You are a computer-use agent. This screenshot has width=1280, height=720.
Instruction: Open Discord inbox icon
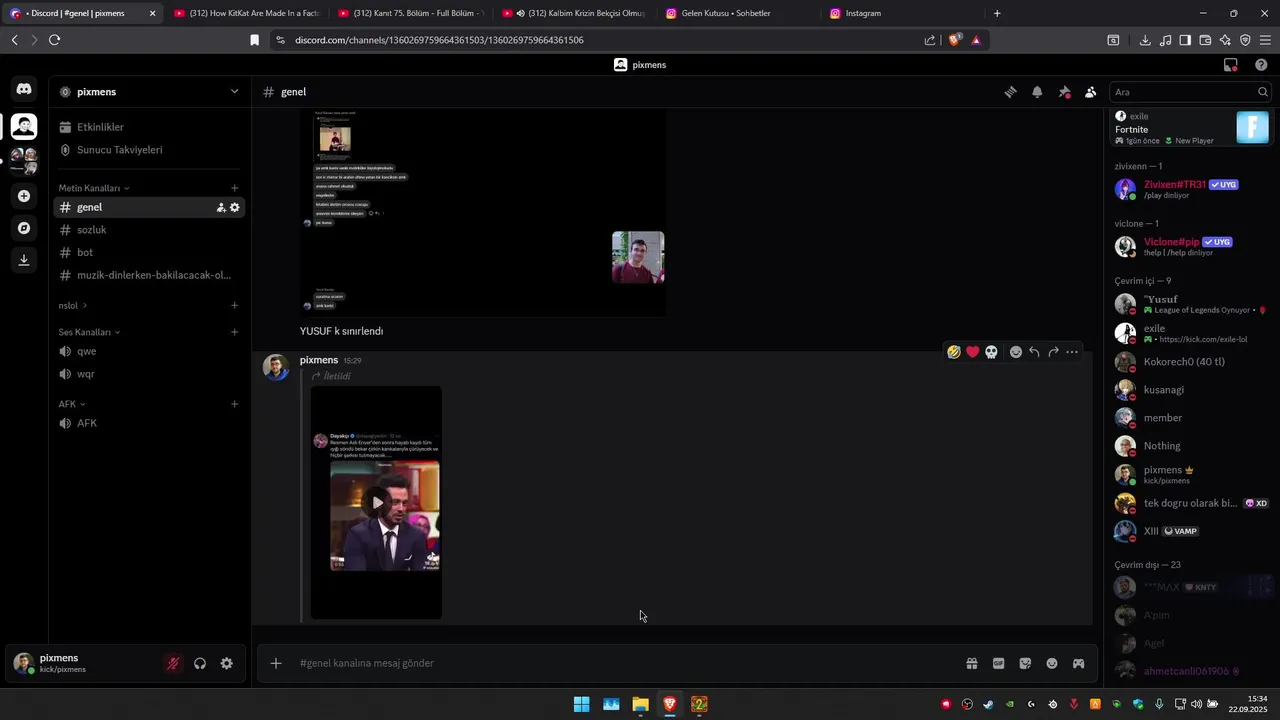[1231, 65]
